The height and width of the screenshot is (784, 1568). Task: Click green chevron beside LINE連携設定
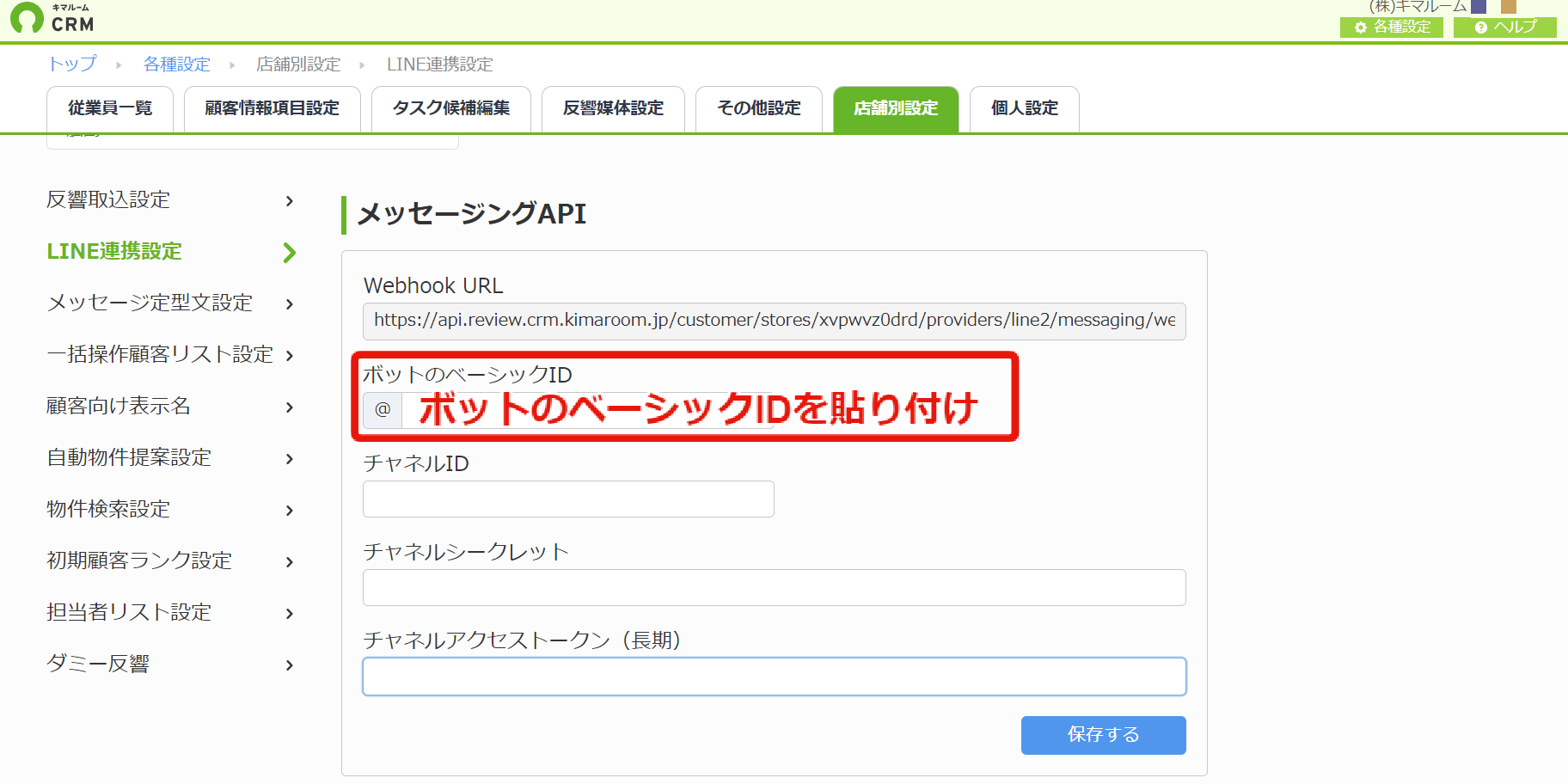(x=290, y=252)
